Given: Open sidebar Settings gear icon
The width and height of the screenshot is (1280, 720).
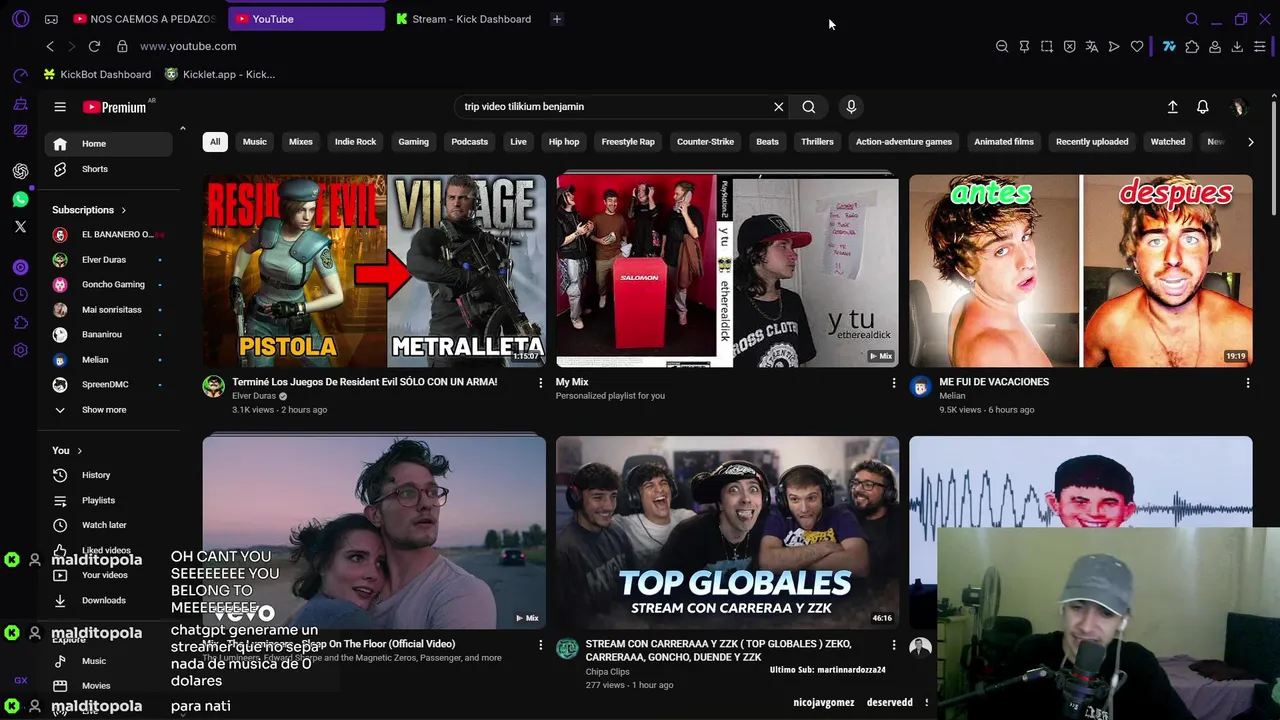Looking at the screenshot, I should tap(21, 350).
